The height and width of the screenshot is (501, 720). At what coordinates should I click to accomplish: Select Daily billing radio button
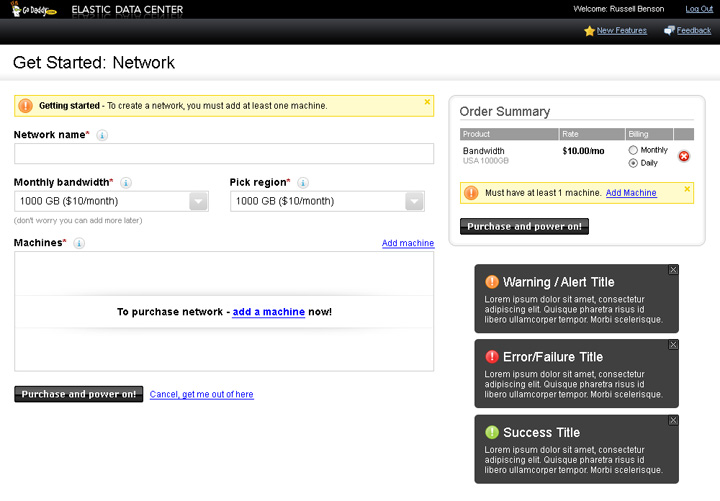coord(633,162)
